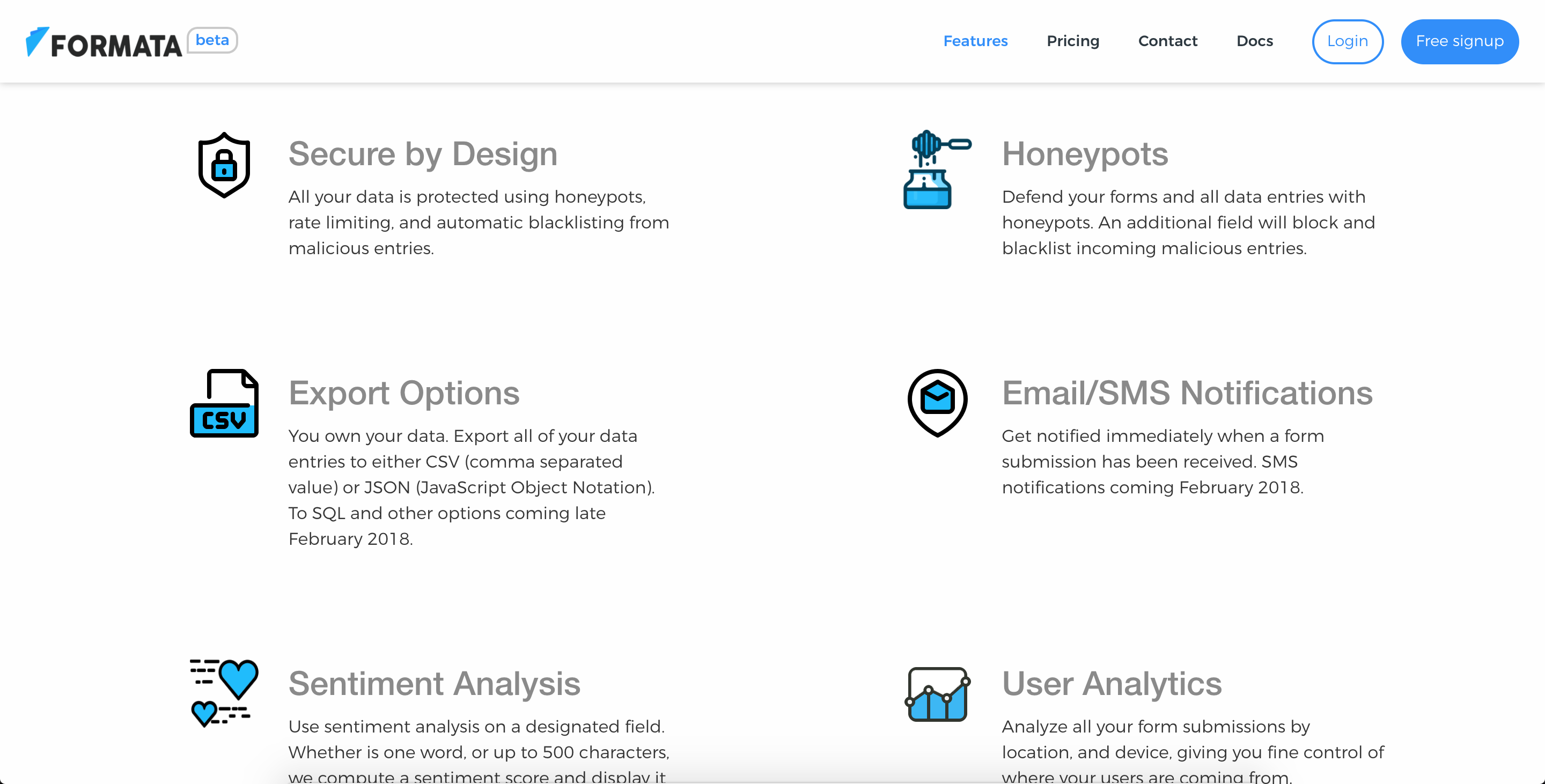Open the Docs nav link
The height and width of the screenshot is (784, 1545).
(x=1254, y=41)
